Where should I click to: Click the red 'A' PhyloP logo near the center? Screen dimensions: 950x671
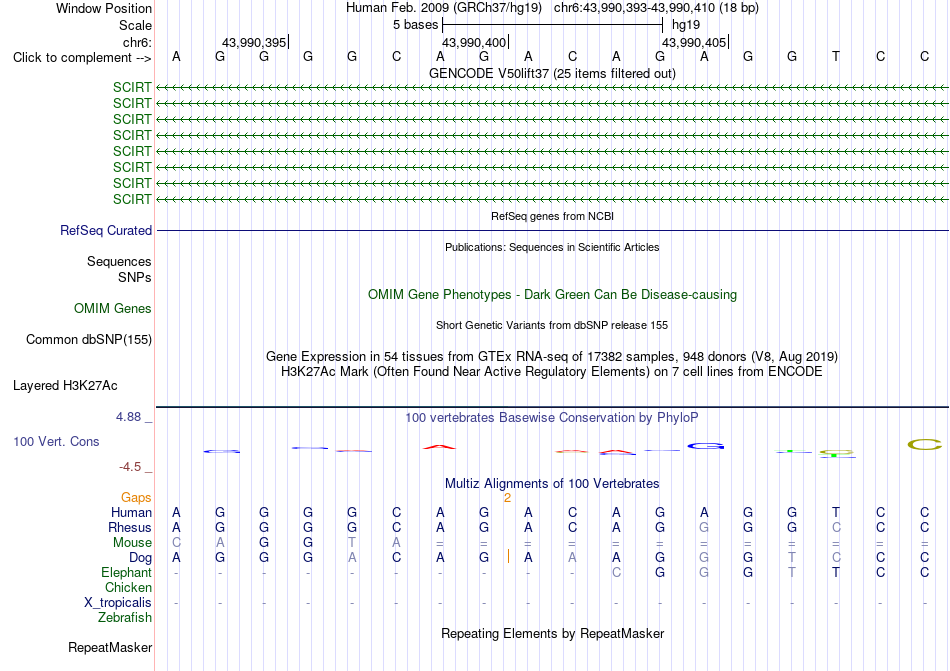click(439, 447)
